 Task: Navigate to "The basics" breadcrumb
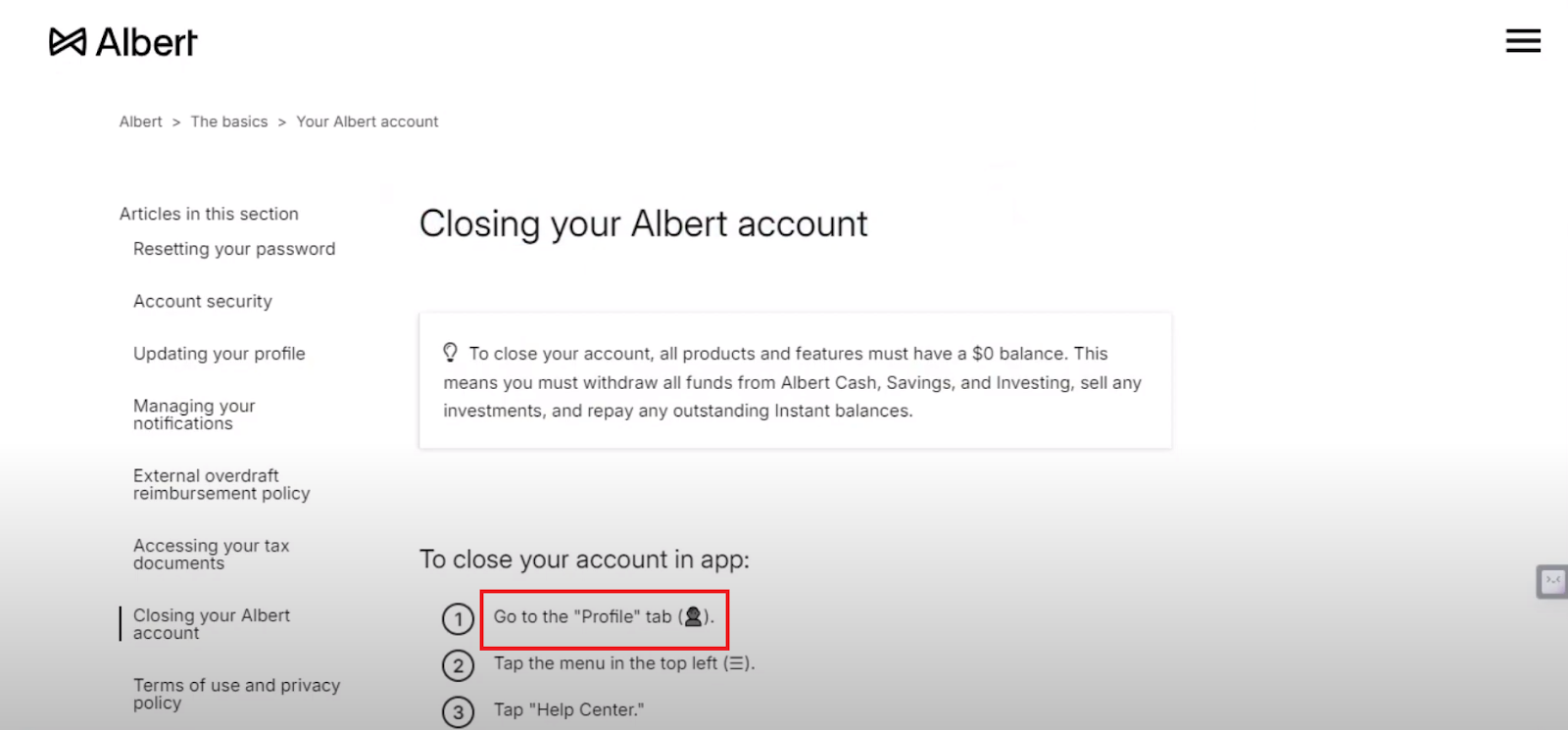coord(229,122)
